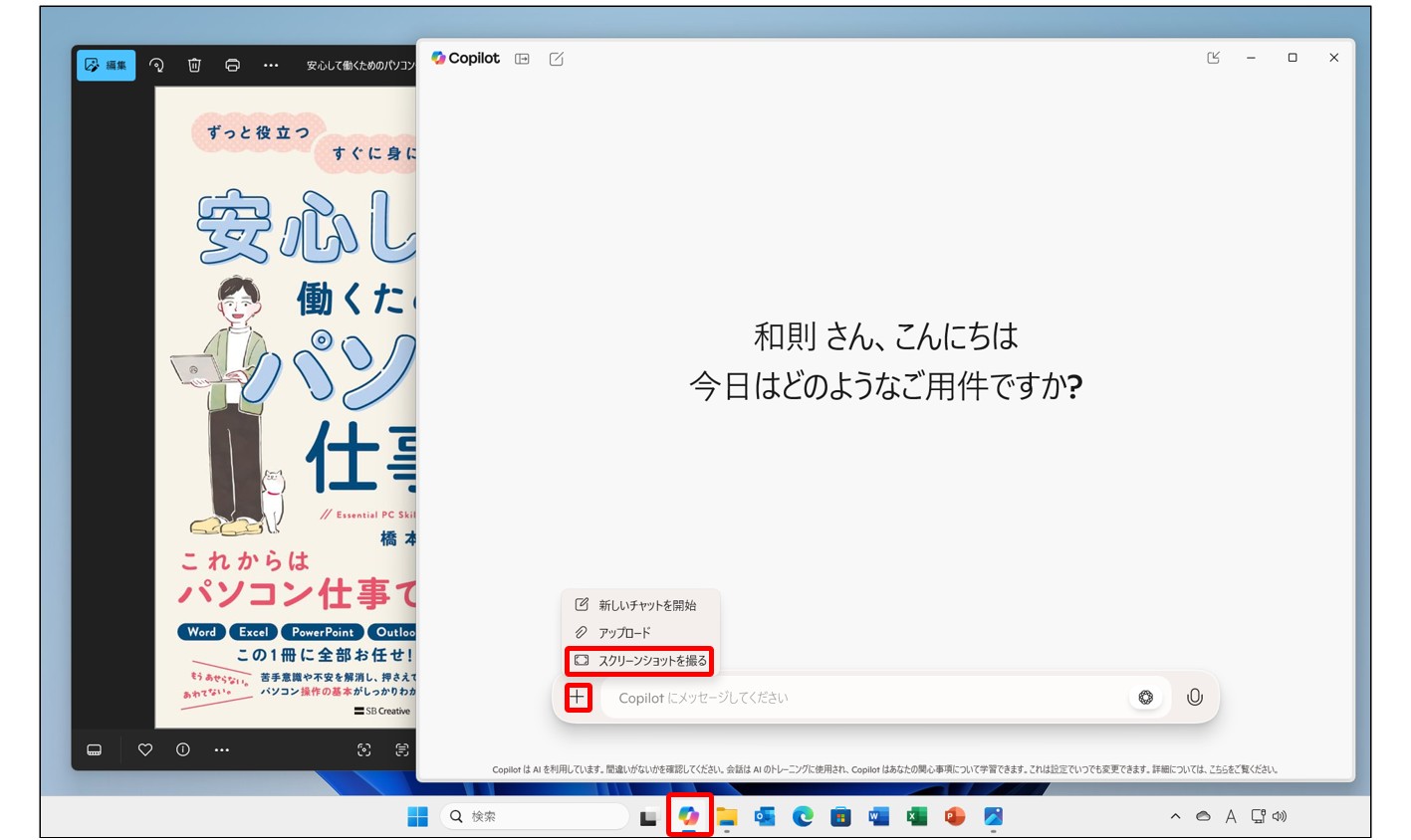Click the taskbar 検索 search box
The width and height of the screenshot is (1411, 840).
(534, 816)
